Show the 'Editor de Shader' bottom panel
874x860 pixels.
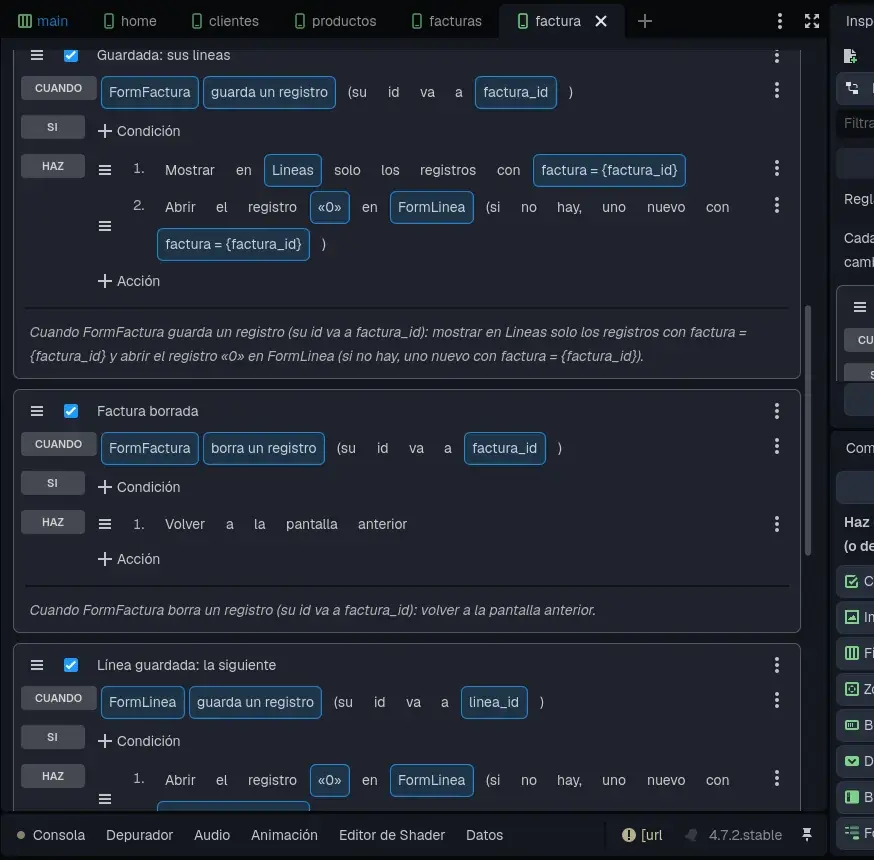392,835
